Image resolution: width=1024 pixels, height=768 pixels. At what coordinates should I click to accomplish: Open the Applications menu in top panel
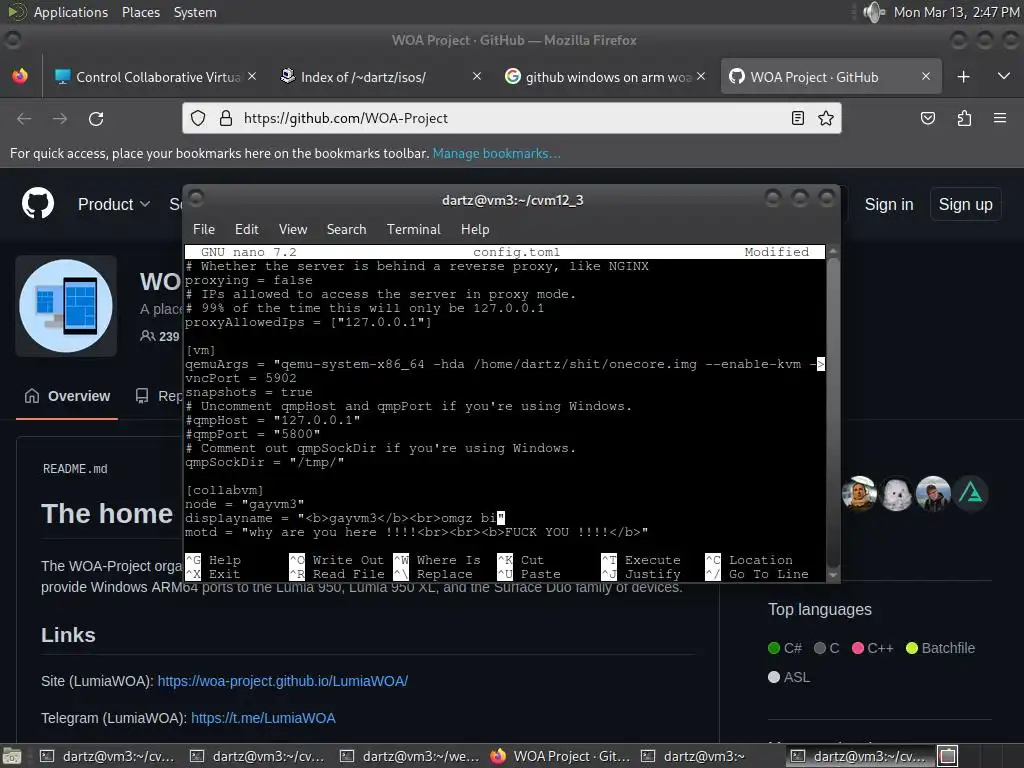pos(71,12)
